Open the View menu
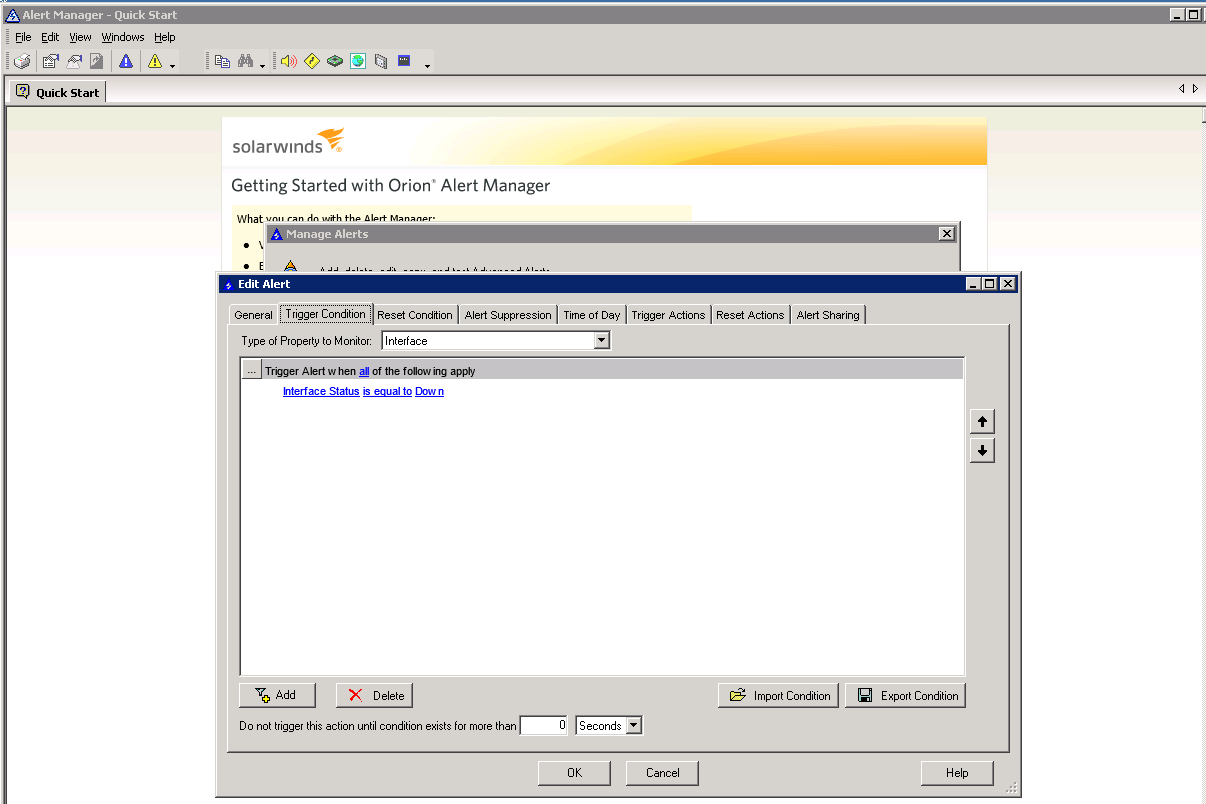 click(x=81, y=37)
